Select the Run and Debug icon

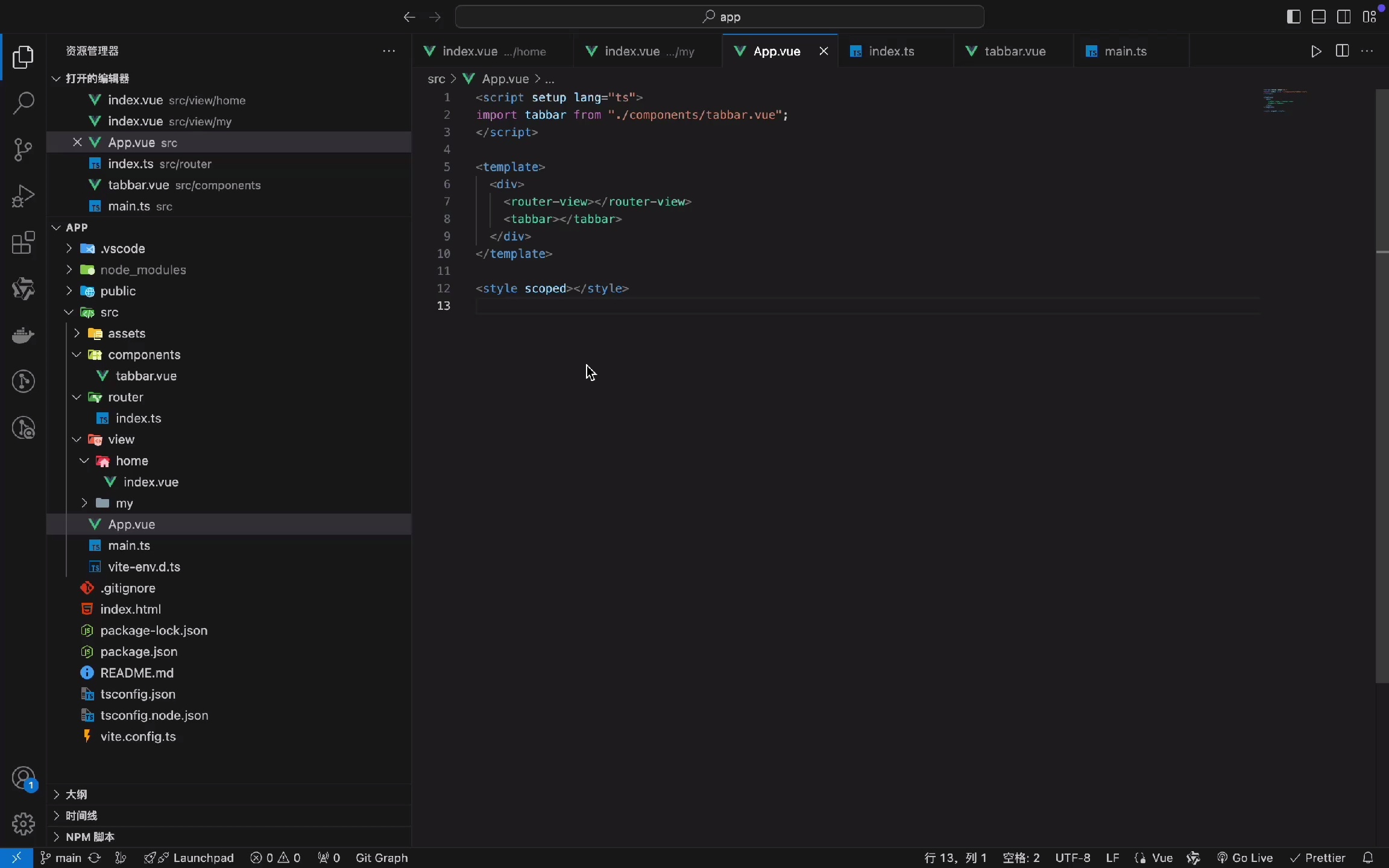point(23,195)
